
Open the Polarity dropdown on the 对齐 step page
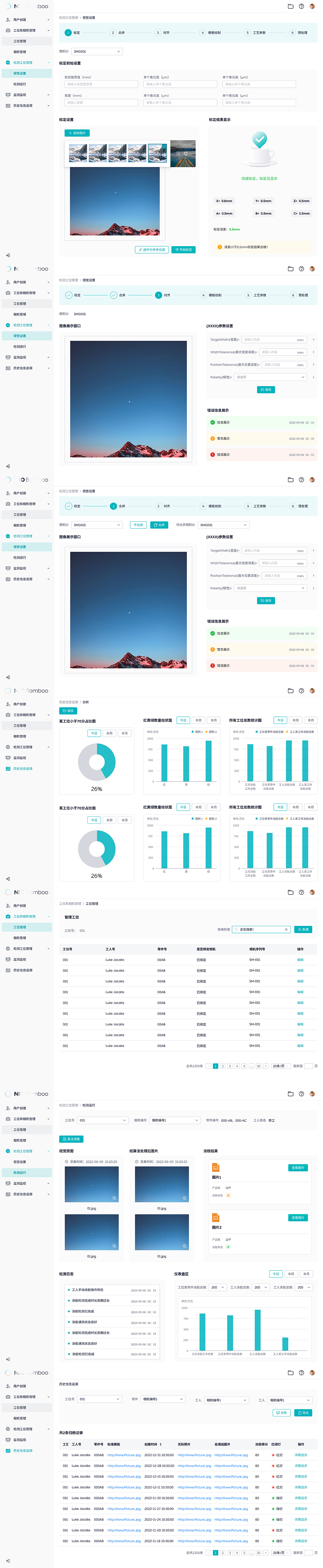coord(271,377)
